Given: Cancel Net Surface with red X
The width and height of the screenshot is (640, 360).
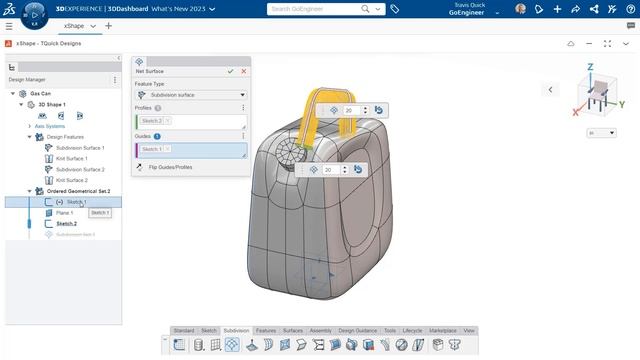Looking at the screenshot, I should pyautogui.click(x=244, y=71).
